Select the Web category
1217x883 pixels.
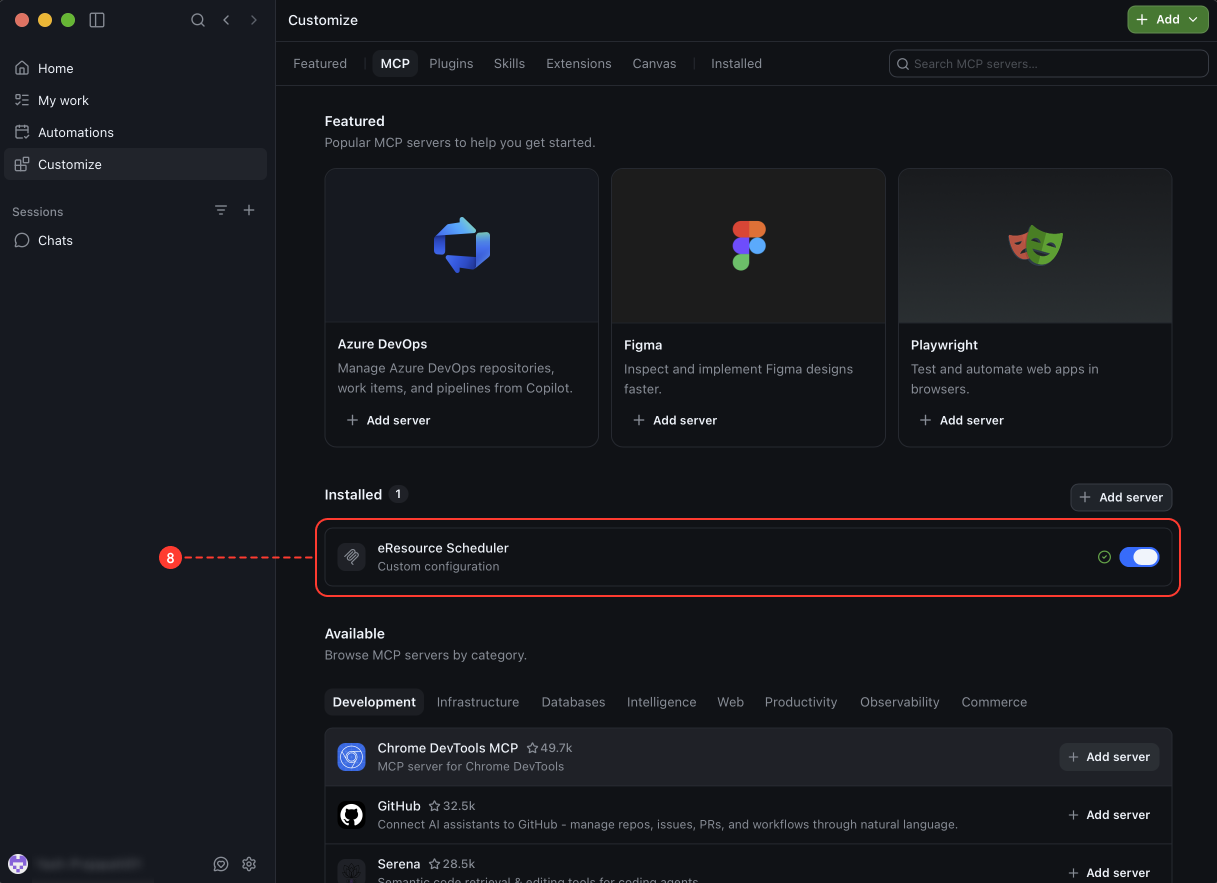[730, 702]
